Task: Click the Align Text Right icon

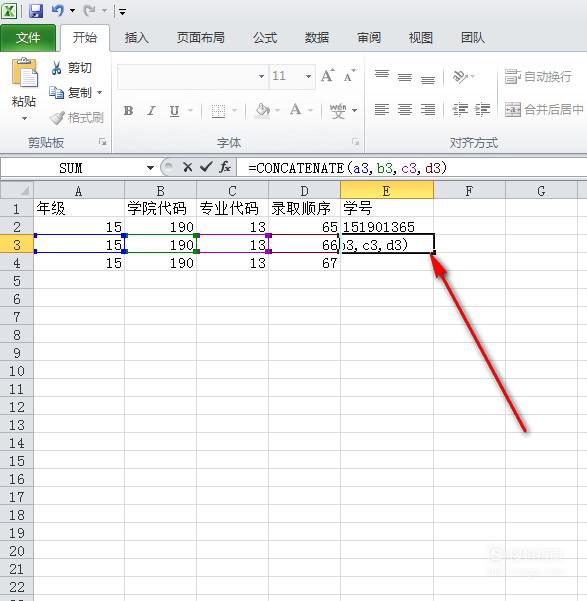Action: click(428, 110)
